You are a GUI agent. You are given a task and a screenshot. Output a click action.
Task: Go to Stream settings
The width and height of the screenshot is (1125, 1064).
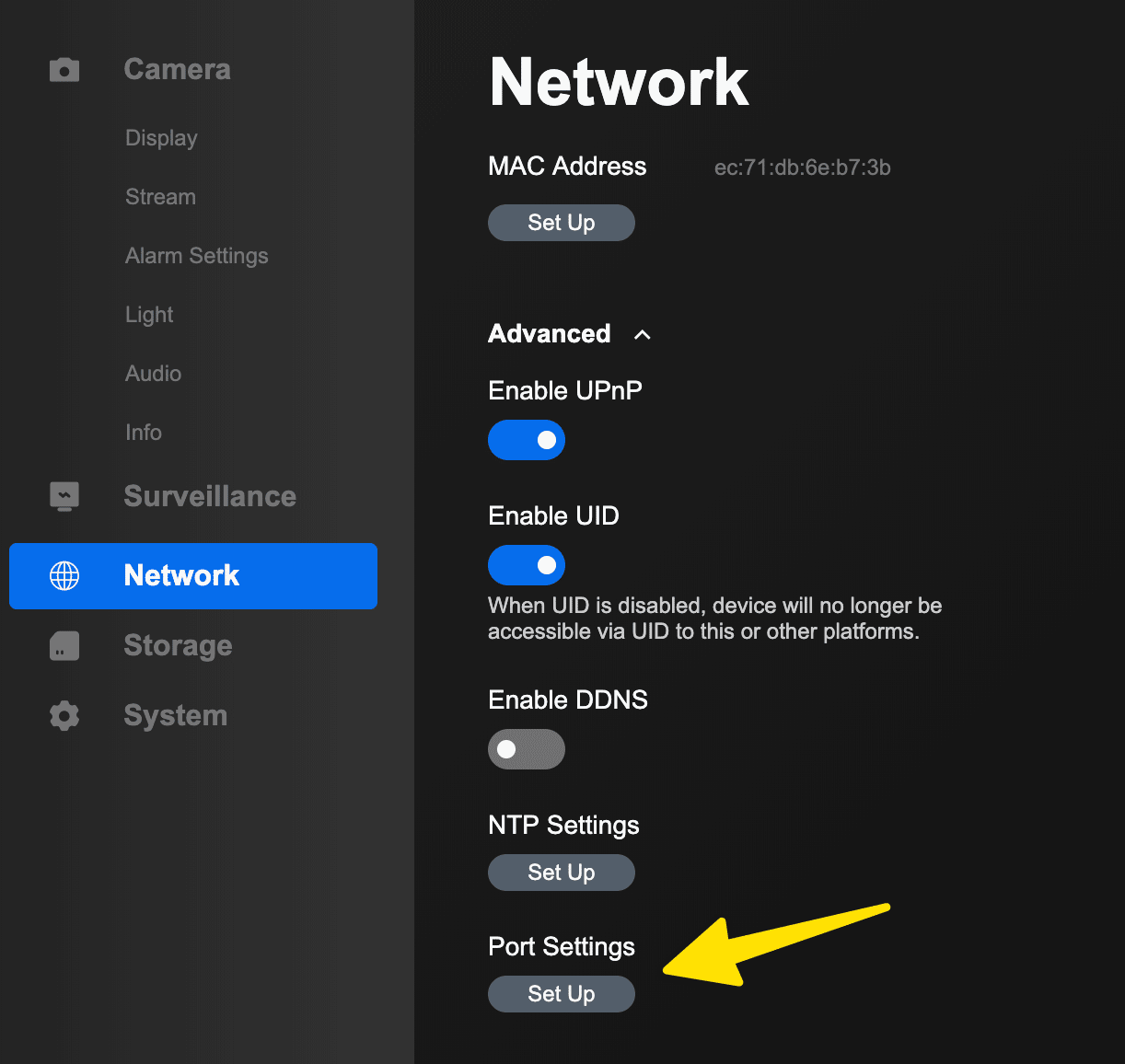point(160,197)
